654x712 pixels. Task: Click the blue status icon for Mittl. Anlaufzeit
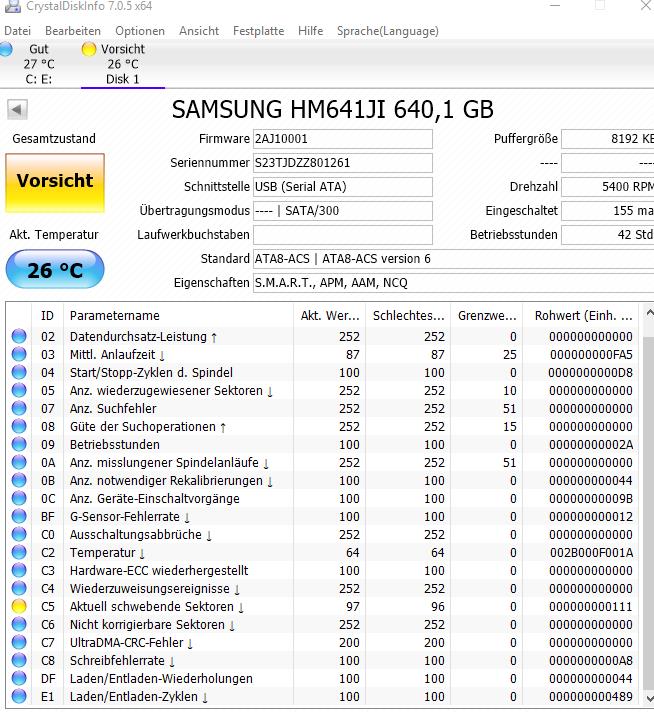pyautogui.click(x=19, y=354)
